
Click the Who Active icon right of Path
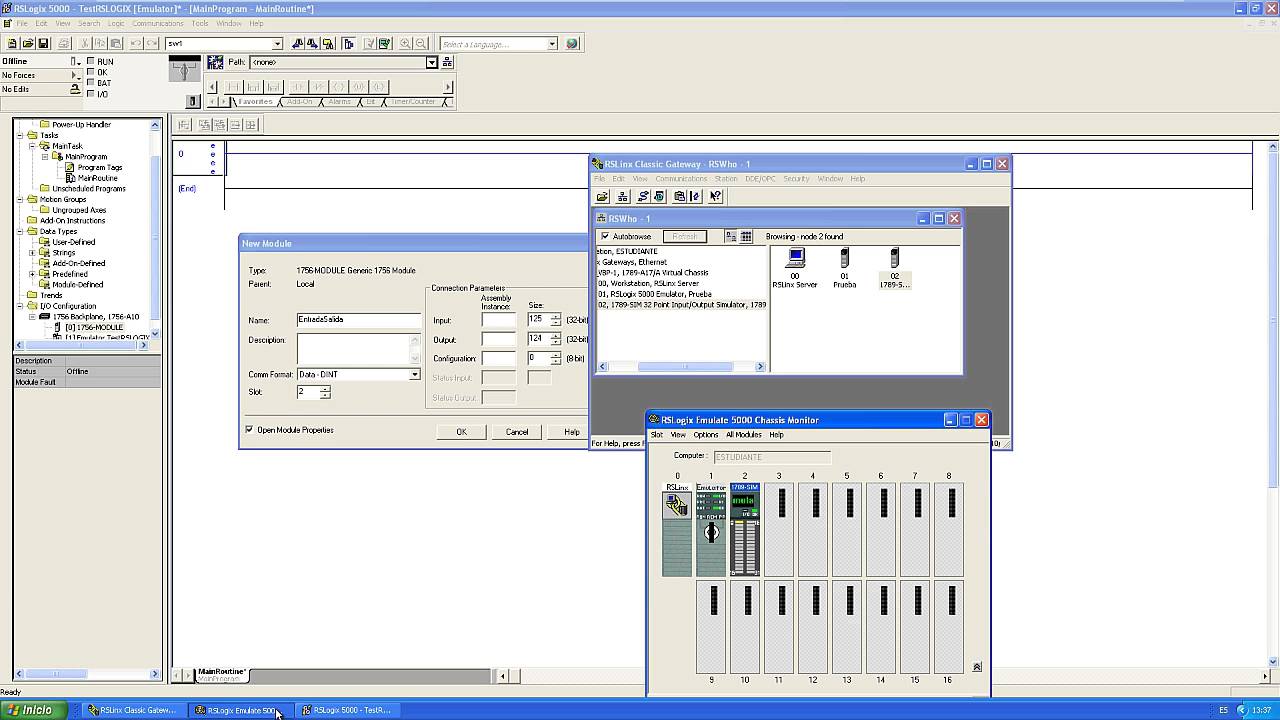pos(447,62)
